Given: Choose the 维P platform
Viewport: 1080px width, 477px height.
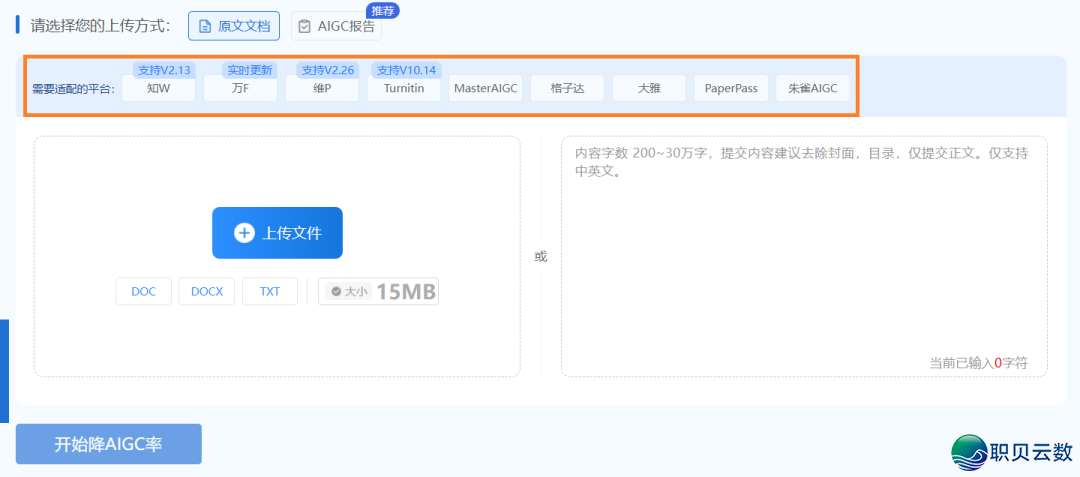Looking at the screenshot, I should coord(322,88).
